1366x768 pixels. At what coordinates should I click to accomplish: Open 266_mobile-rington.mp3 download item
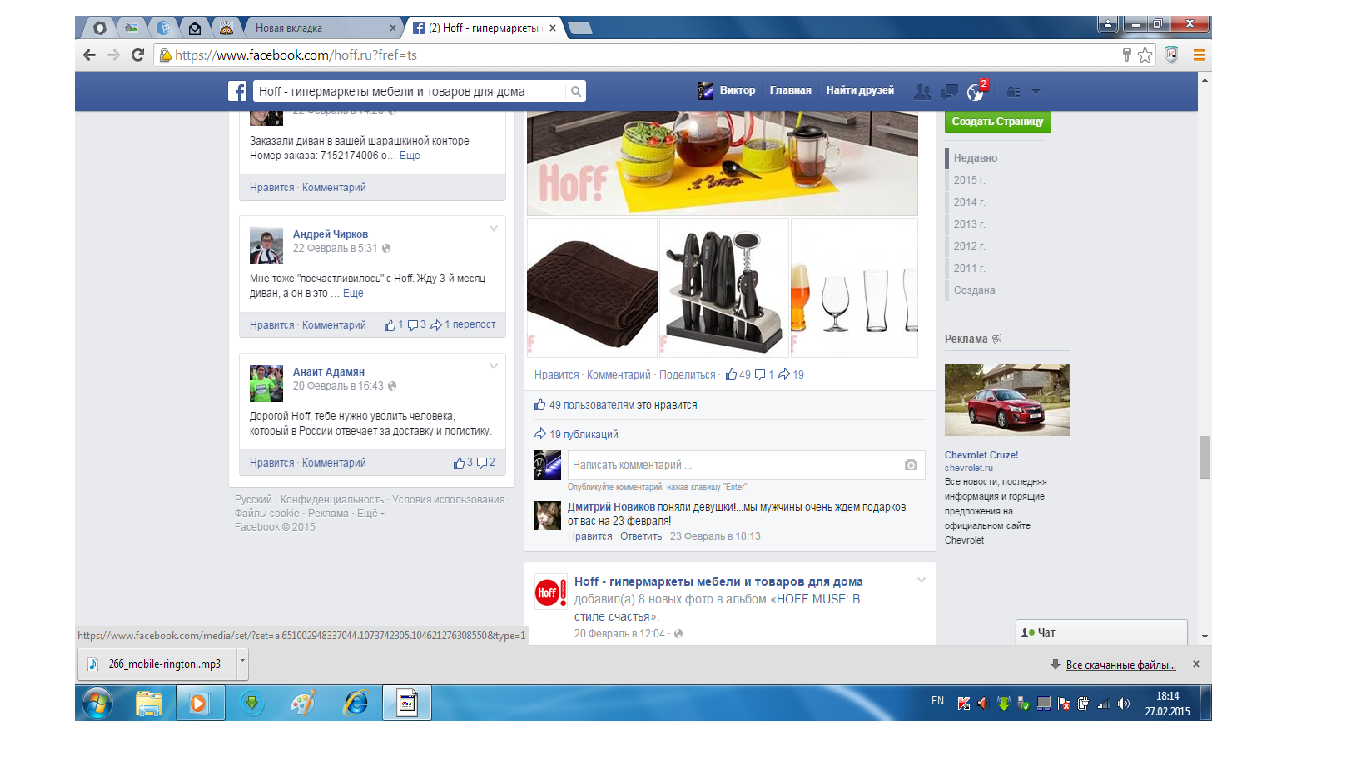(x=155, y=664)
